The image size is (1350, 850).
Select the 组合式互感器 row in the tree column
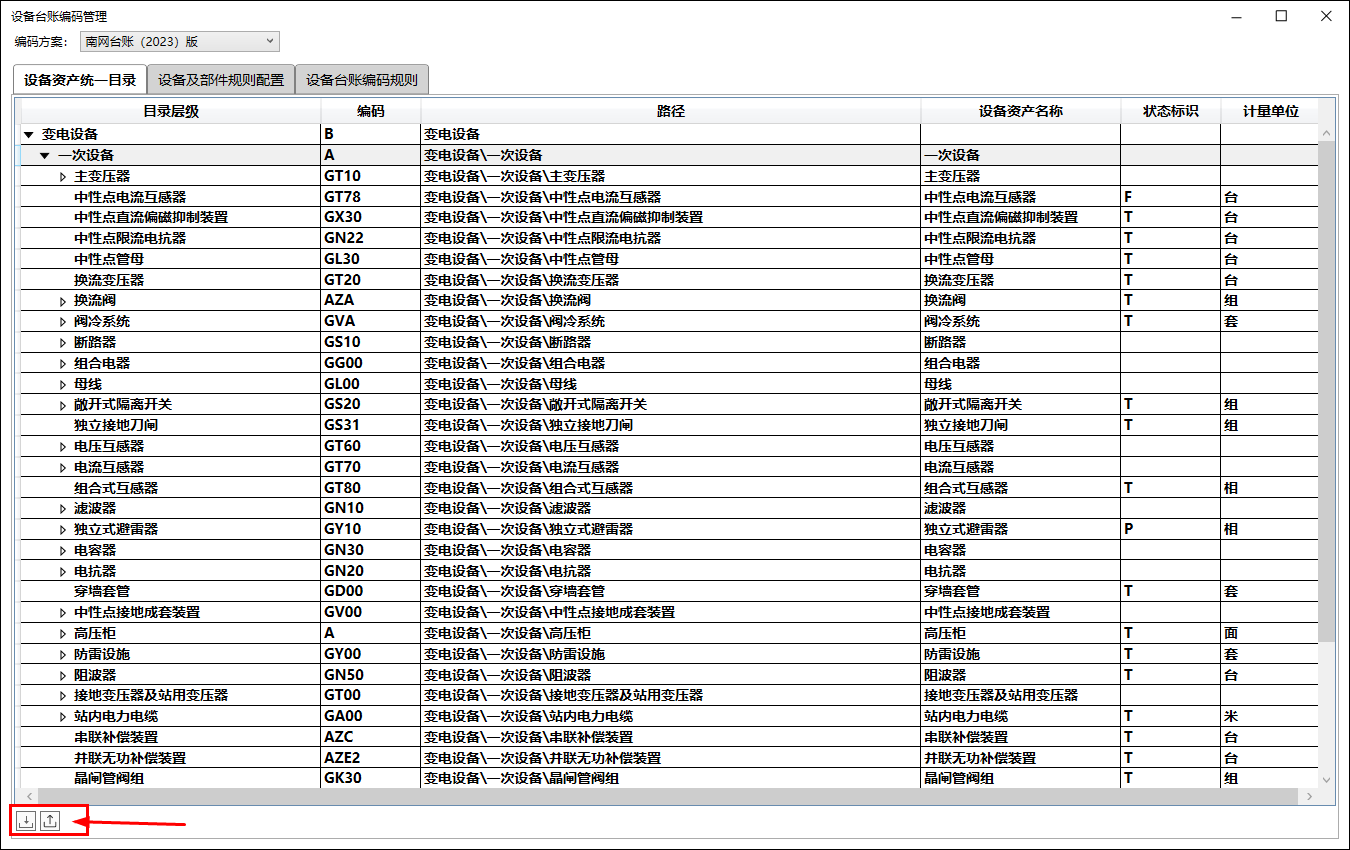[x=116, y=488]
